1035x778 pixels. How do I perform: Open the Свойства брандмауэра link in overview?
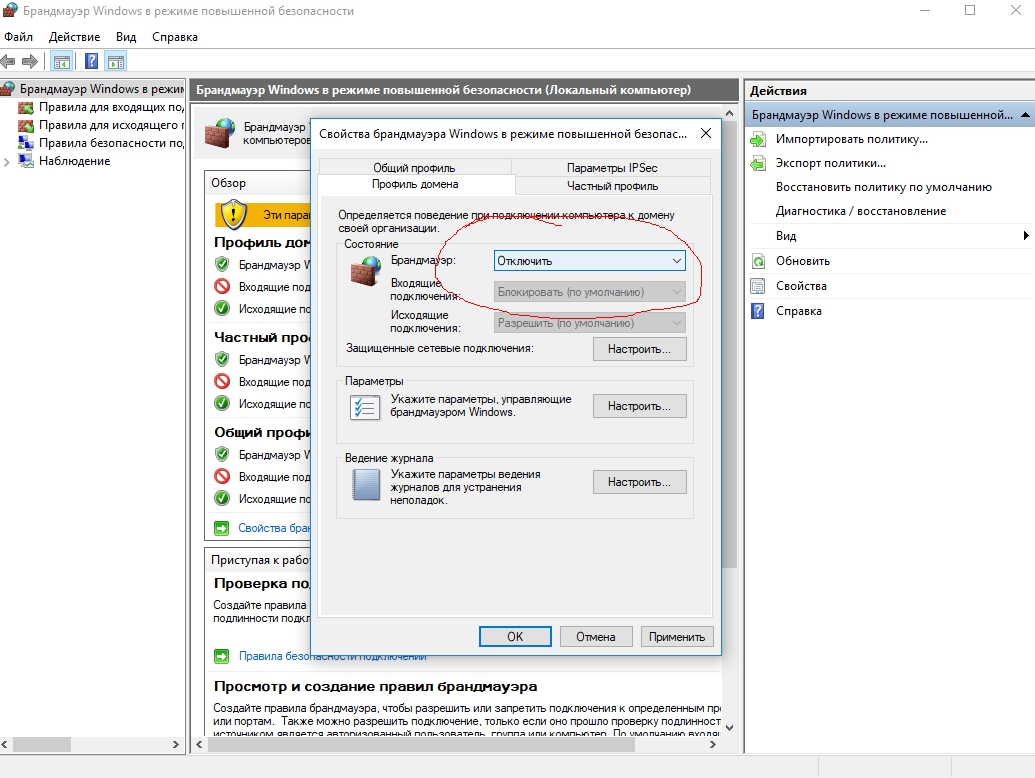[274, 528]
